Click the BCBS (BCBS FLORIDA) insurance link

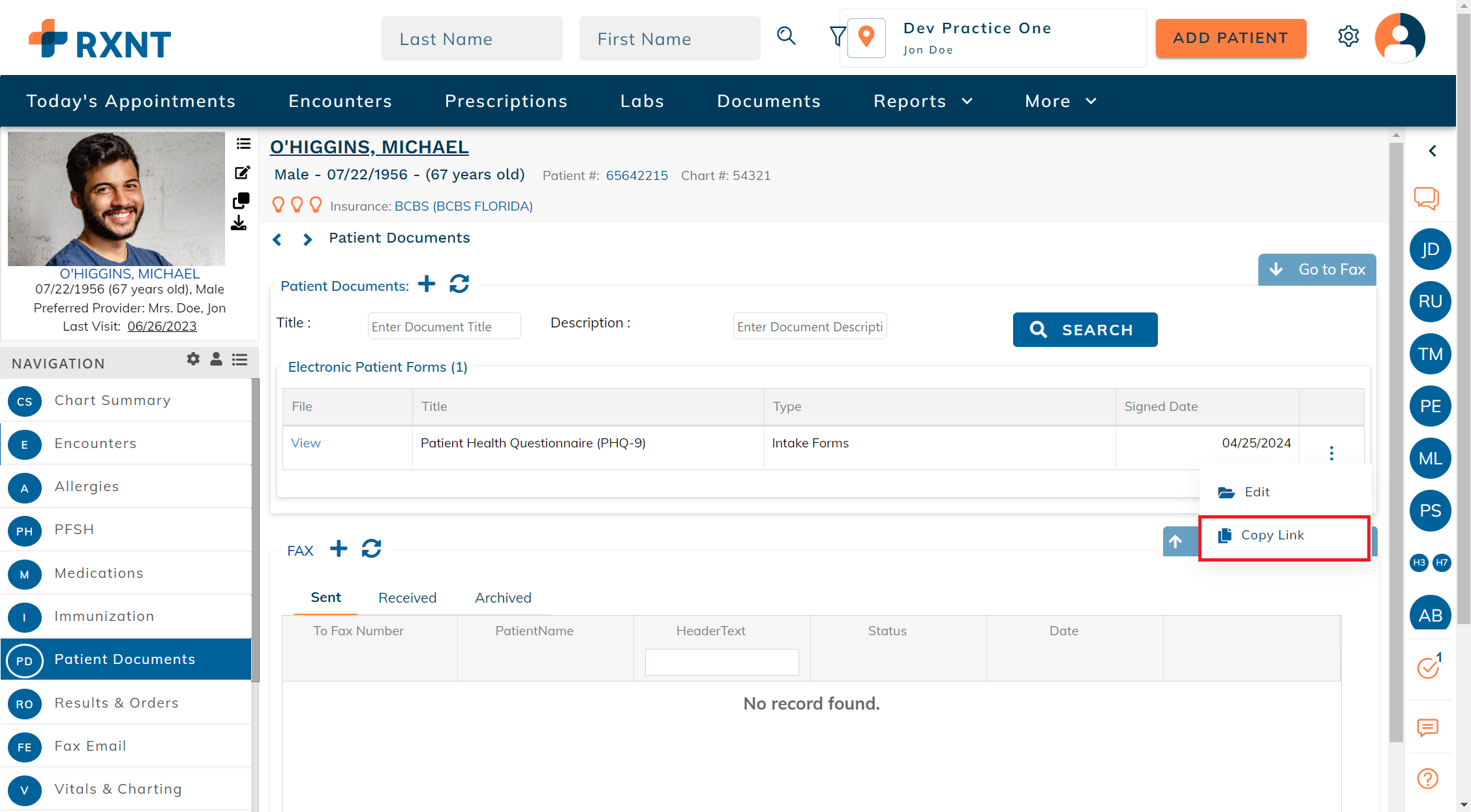pos(464,206)
